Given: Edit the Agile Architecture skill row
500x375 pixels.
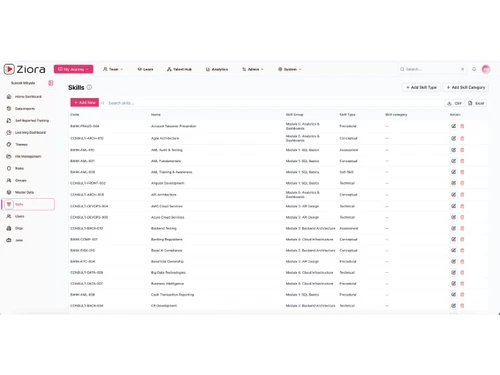Looking at the screenshot, I should point(453,138).
